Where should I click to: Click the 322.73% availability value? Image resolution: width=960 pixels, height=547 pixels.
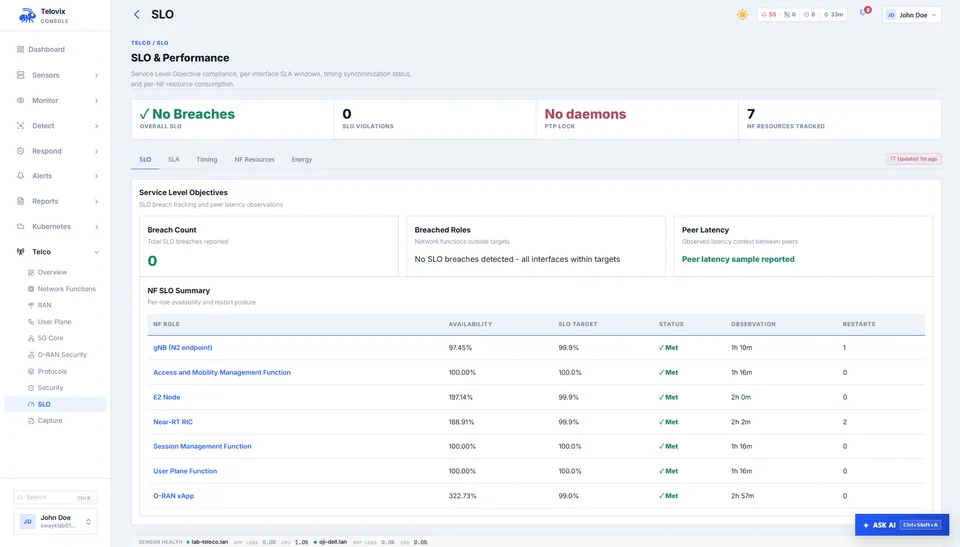(462, 496)
